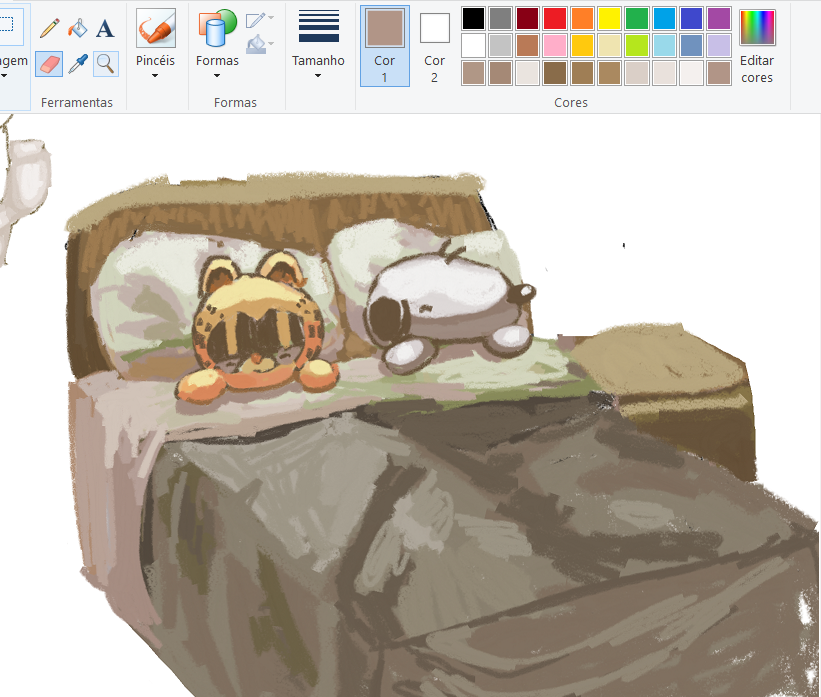Choose the dark gray color swatch
Viewport: 821px width, 697px height.
click(x=501, y=19)
